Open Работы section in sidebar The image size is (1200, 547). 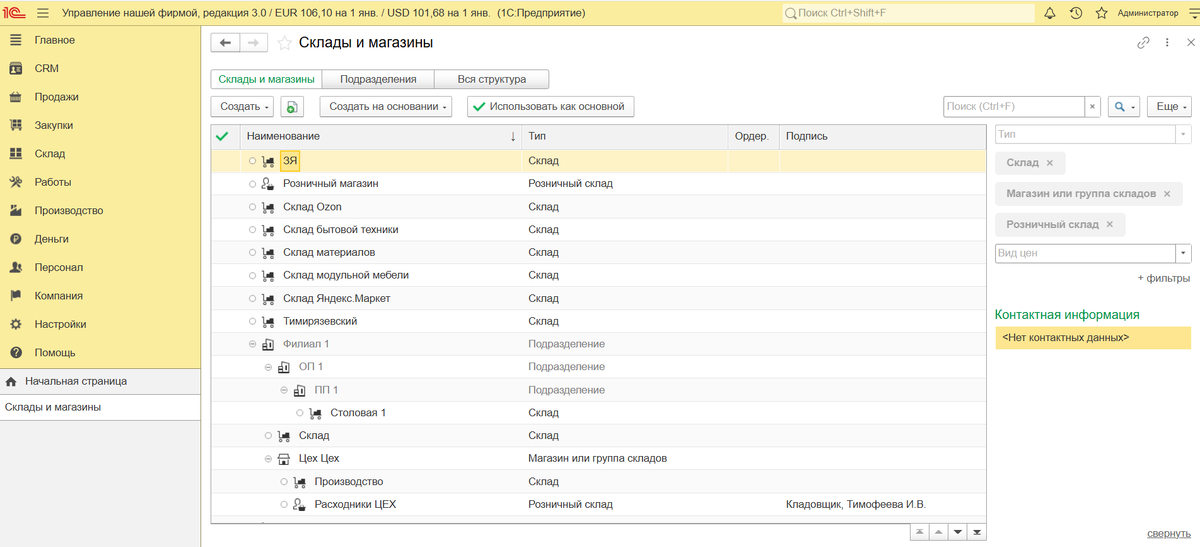point(100,182)
